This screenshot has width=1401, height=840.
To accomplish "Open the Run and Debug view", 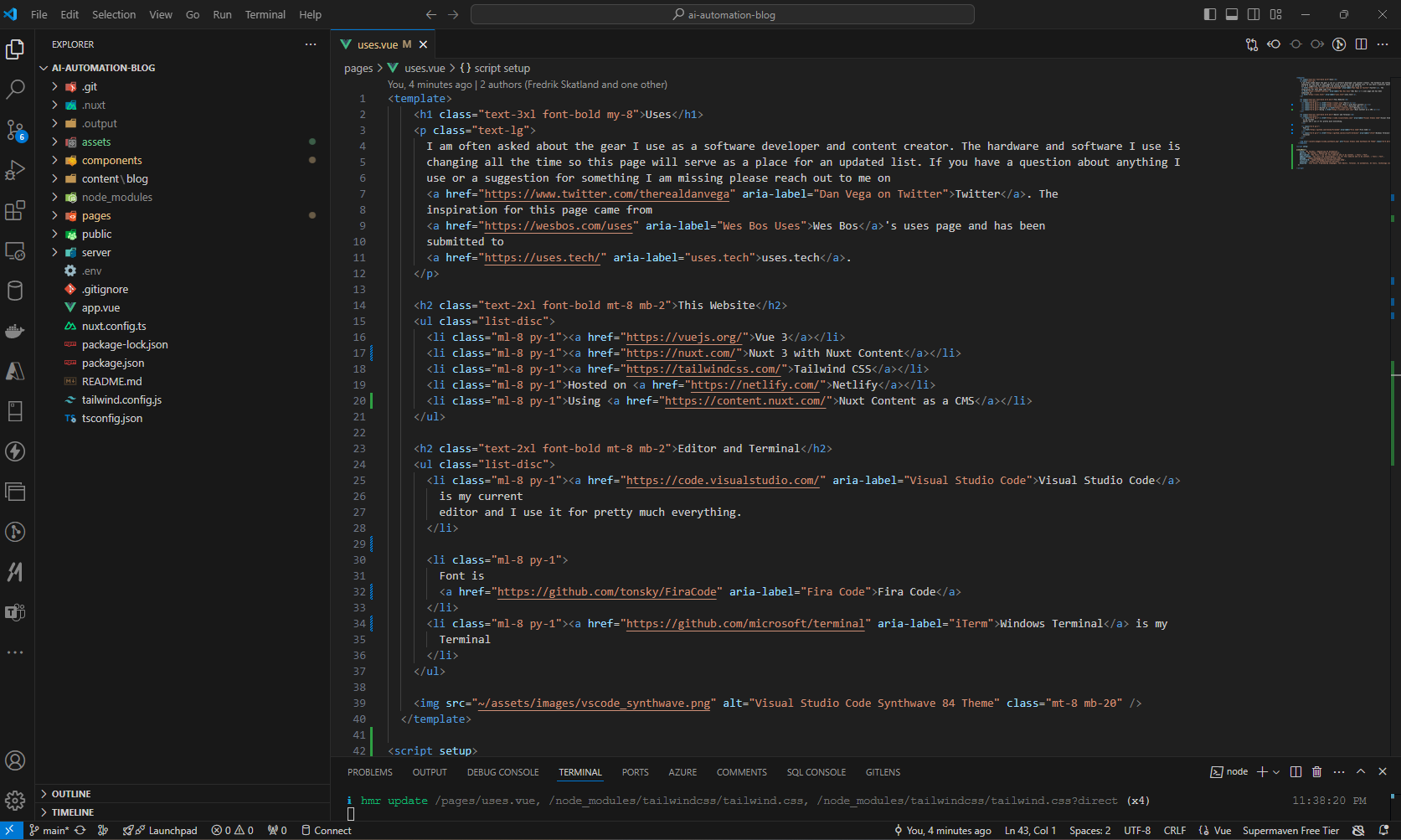I will pos(15,170).
